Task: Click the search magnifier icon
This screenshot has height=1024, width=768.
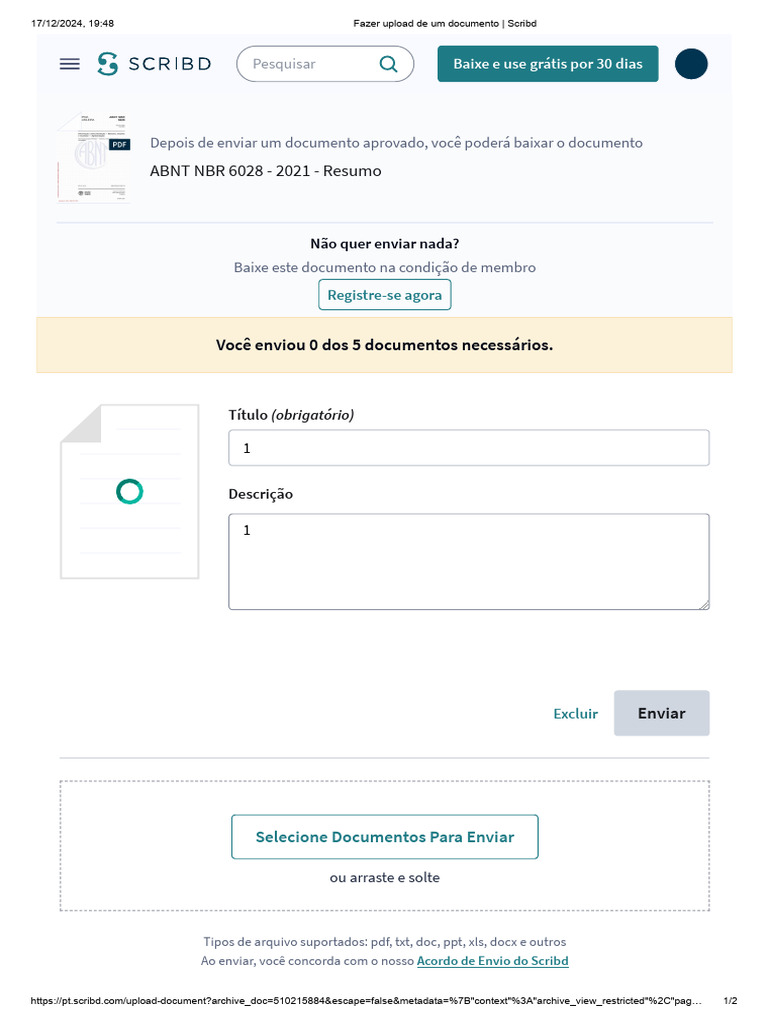Action: pos(389,64)
